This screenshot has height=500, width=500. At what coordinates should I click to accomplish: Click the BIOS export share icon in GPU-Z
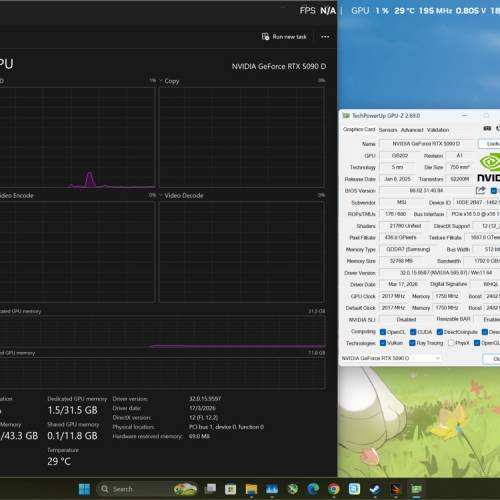click(480, 190)
